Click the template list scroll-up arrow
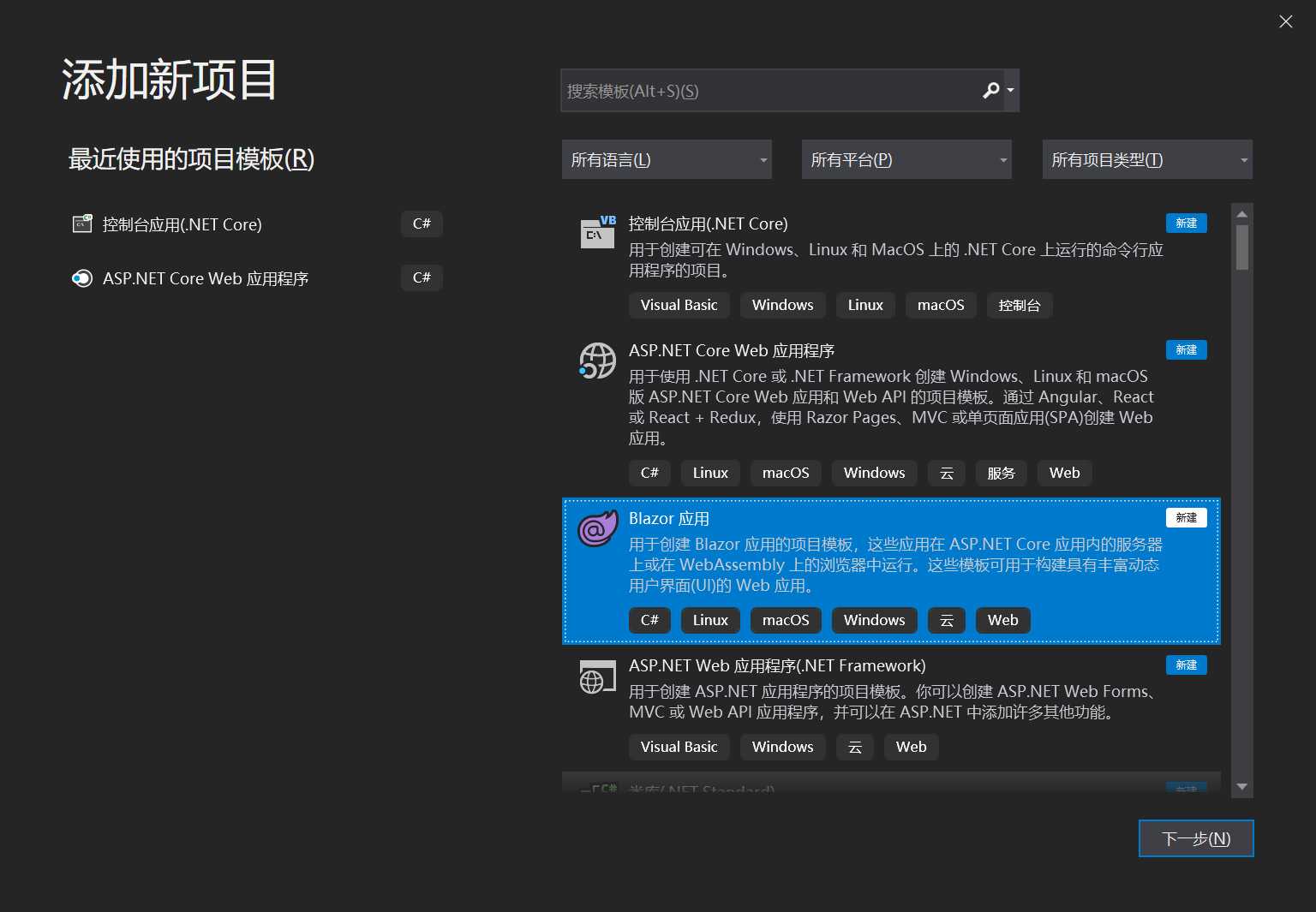1316x912 pixels. tap(1242, 213)
